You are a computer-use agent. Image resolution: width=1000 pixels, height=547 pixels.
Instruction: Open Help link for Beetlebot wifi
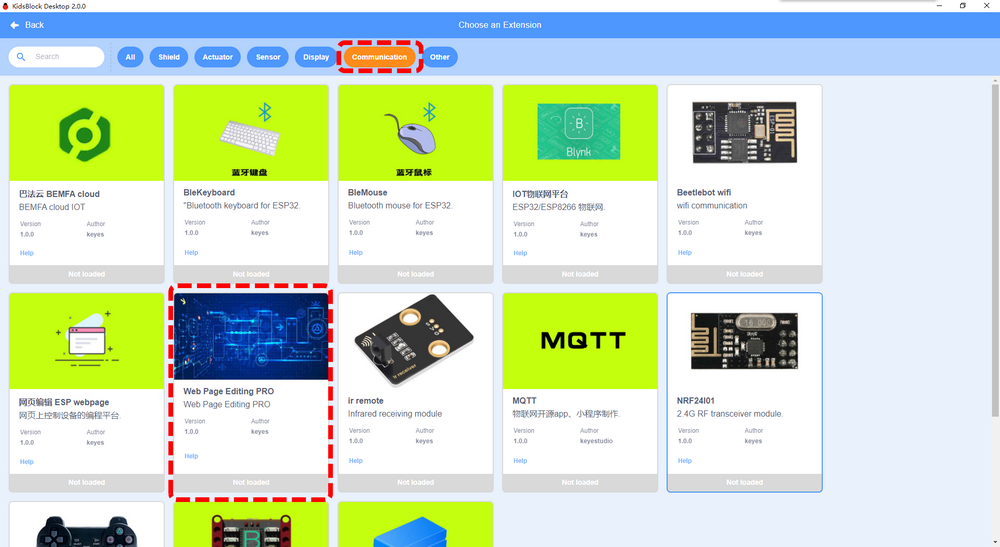point(685,252)
